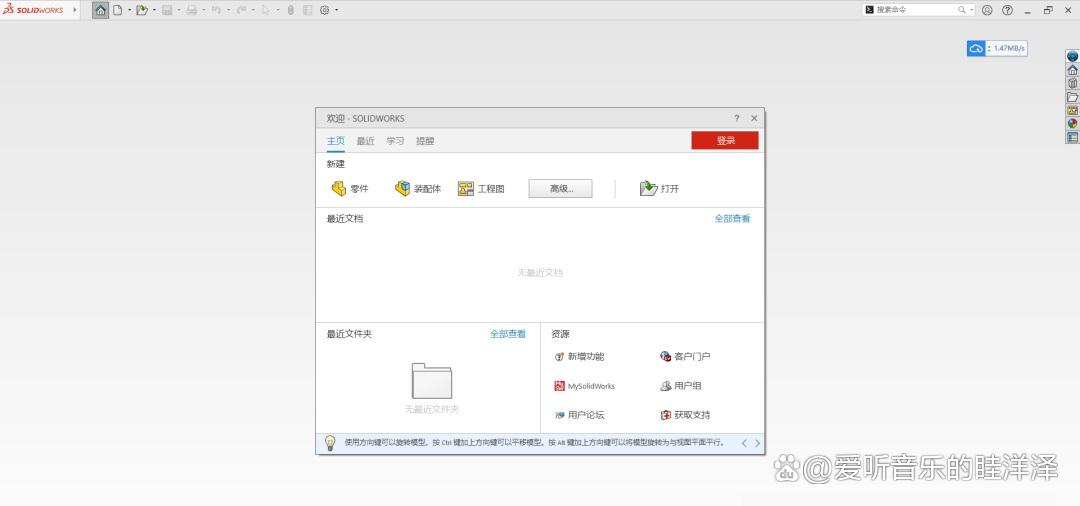Open the SOLIDWORKS Resources globe tab
The width and height of the screenshot is (1080, 506).
point(1072,56)
